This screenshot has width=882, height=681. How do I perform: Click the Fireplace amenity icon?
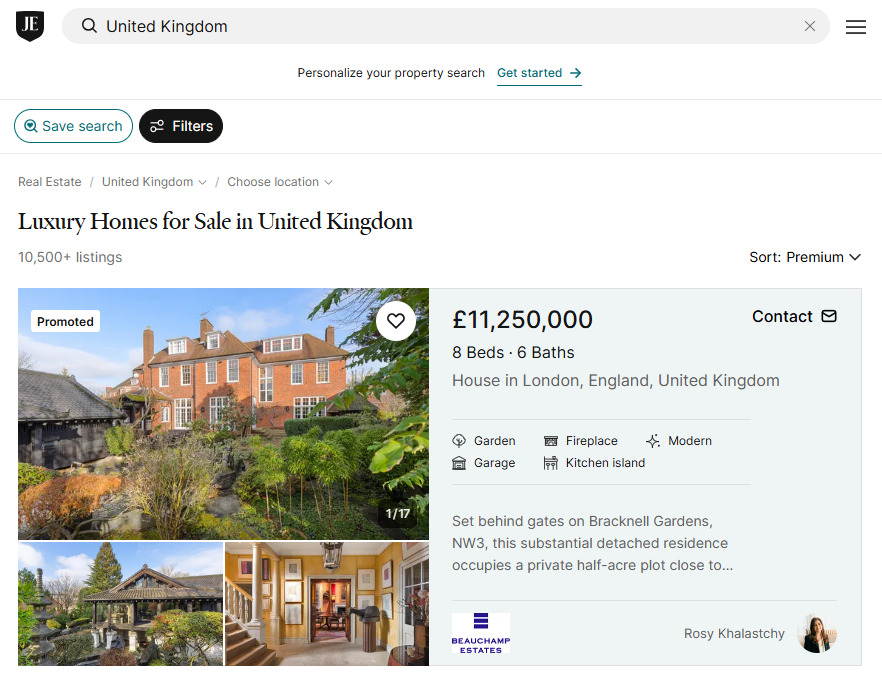[551, 440]
